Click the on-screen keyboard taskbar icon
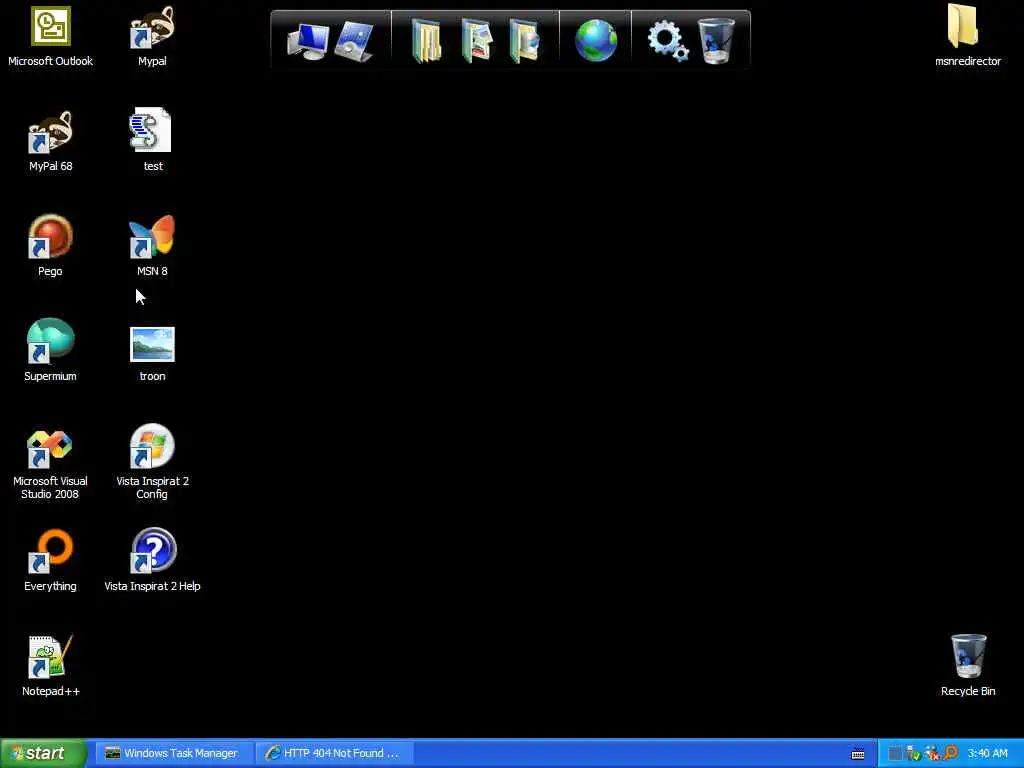This screenshot has width=1024, height=768. [858, 754]
